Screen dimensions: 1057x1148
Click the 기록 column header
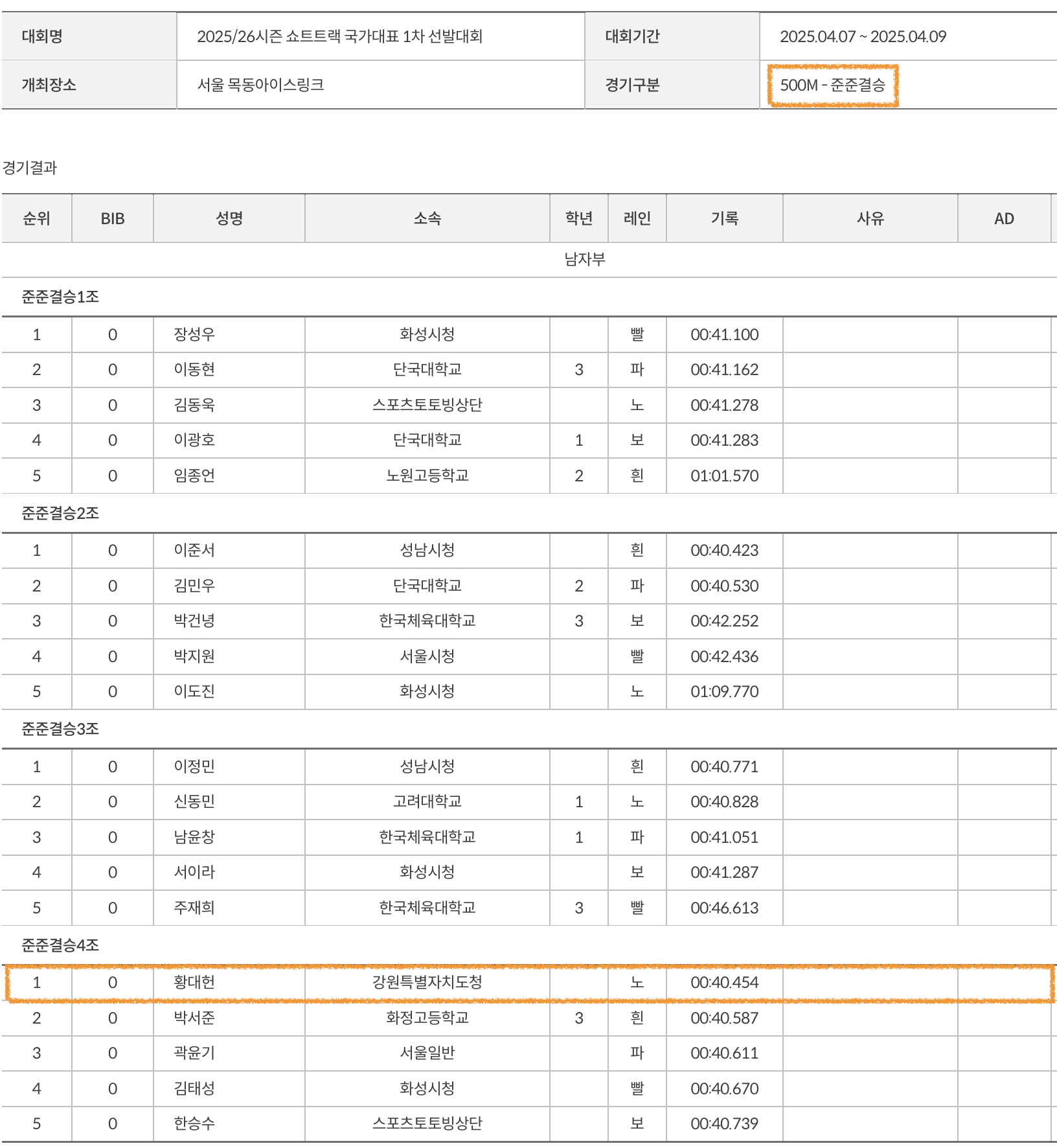(724, 218)
